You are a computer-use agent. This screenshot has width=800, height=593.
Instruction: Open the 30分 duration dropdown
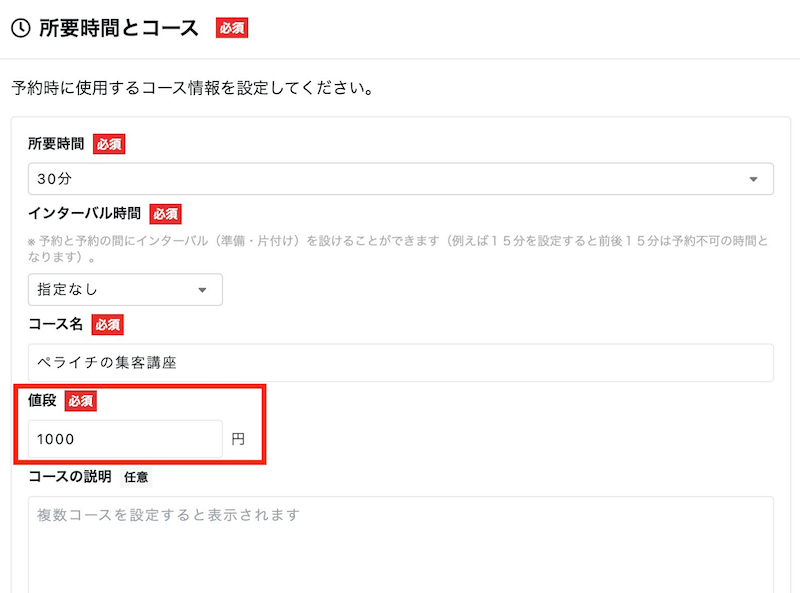point(400,179)
